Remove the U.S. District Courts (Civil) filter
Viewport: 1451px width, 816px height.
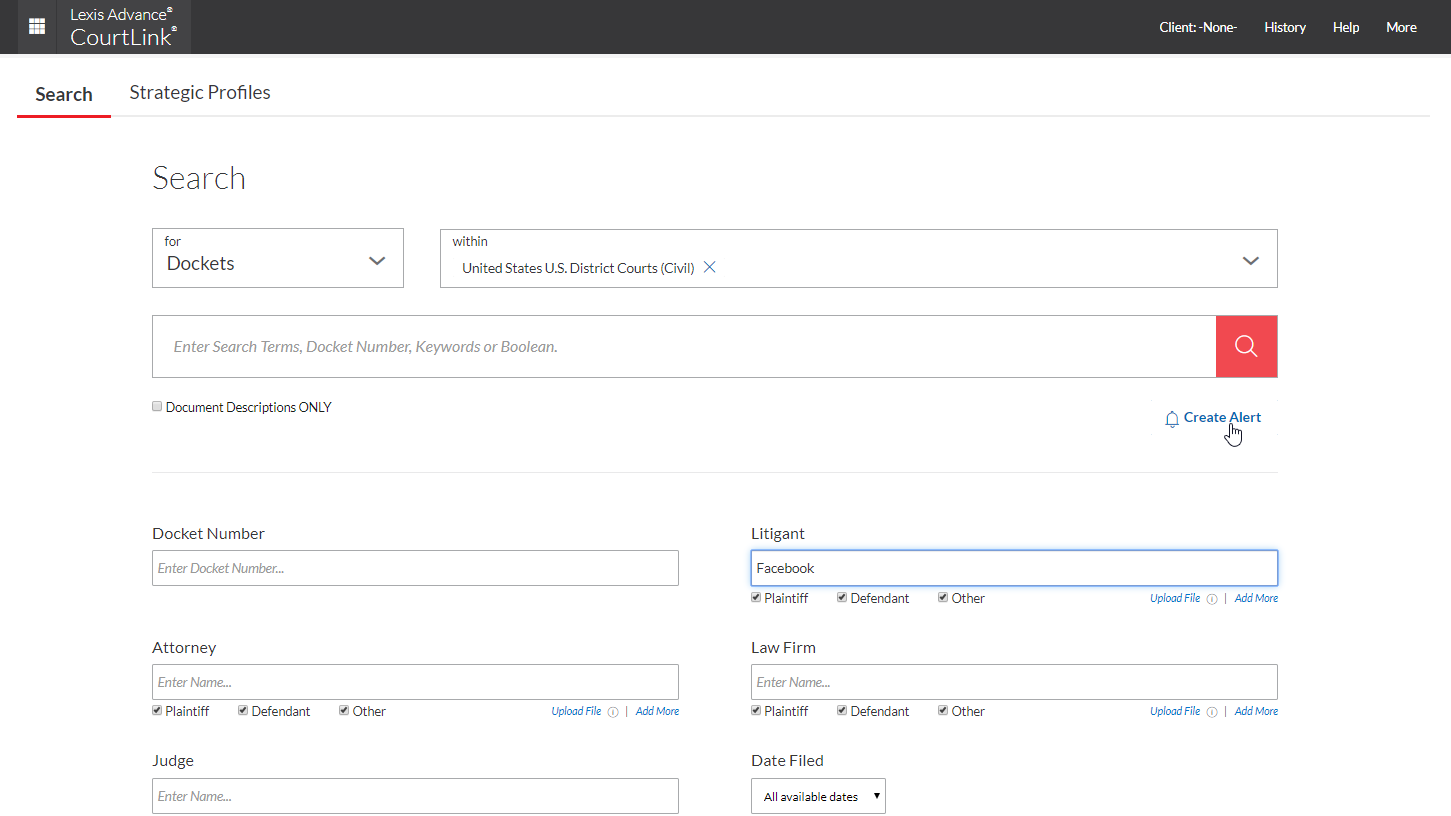coord(709,267)
